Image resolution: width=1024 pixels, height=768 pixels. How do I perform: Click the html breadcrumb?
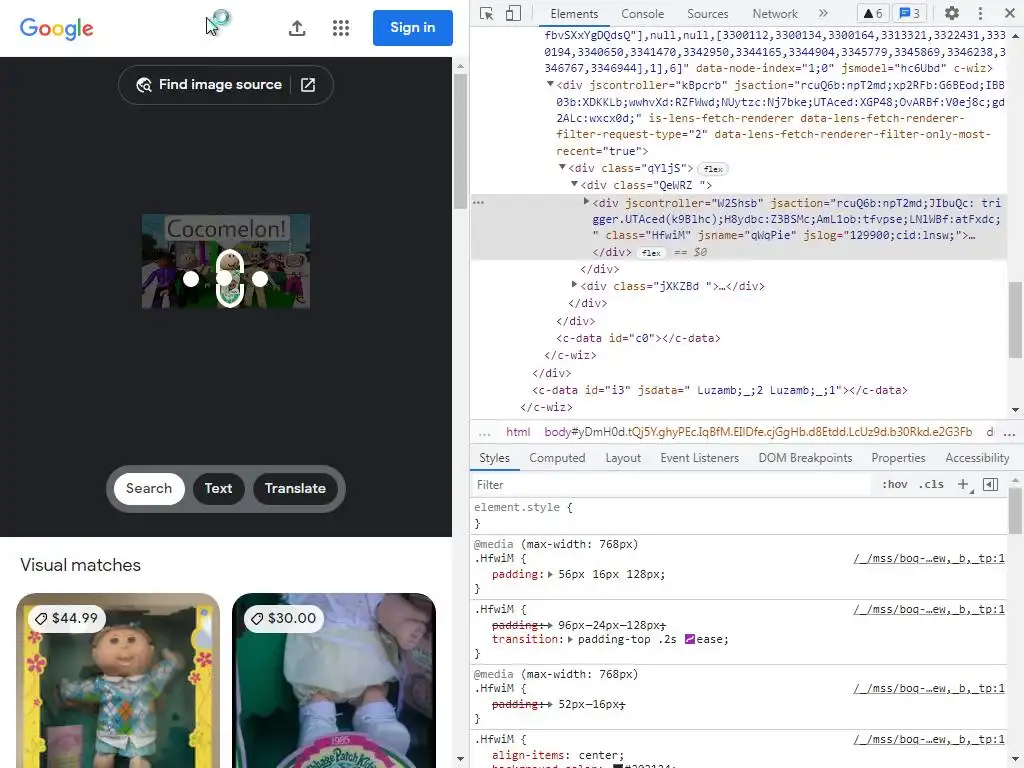(518, 432)
